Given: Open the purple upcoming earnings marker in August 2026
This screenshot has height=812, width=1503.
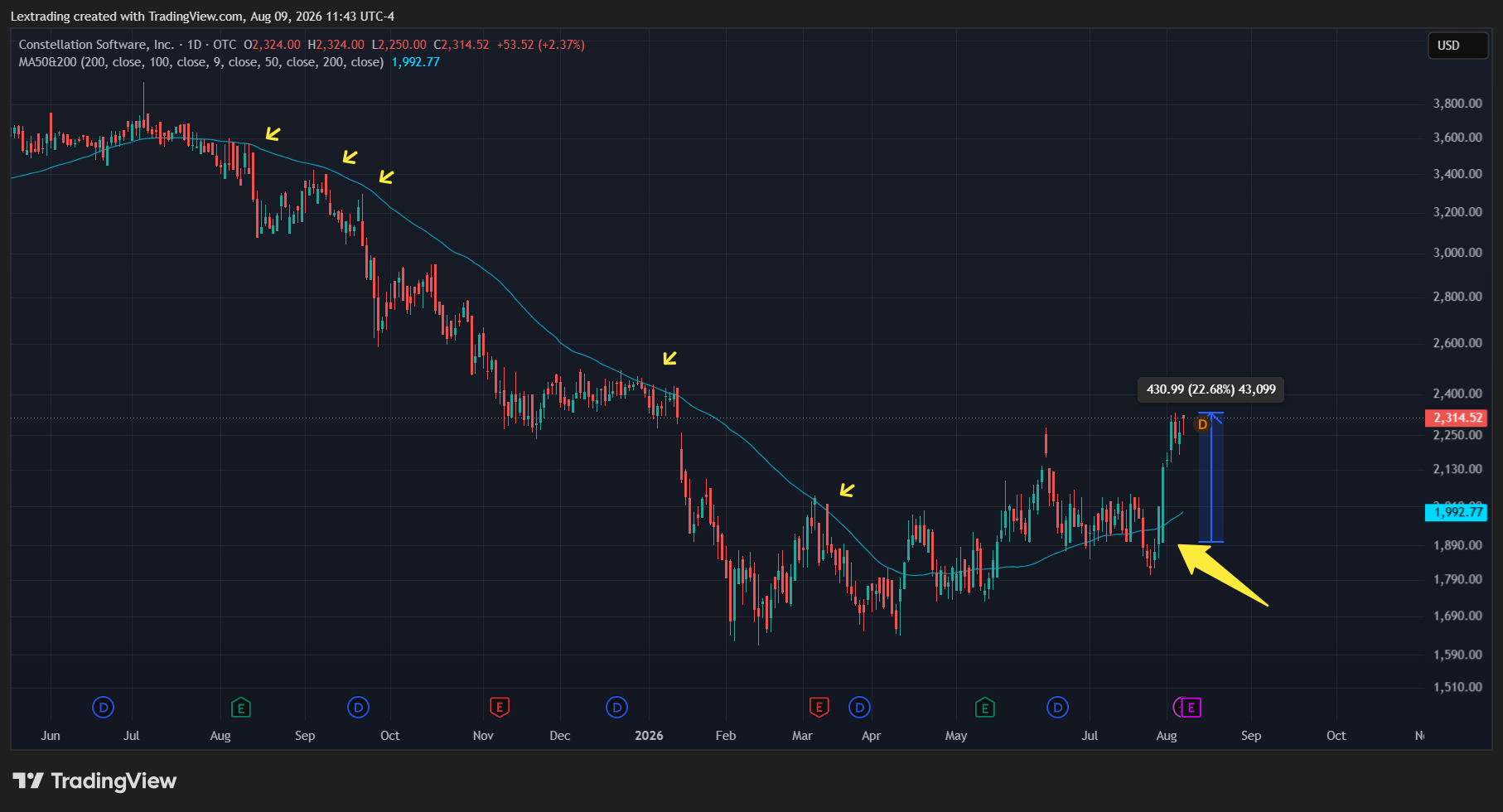Looking at the screenshot, I should tap(1191, 708).
